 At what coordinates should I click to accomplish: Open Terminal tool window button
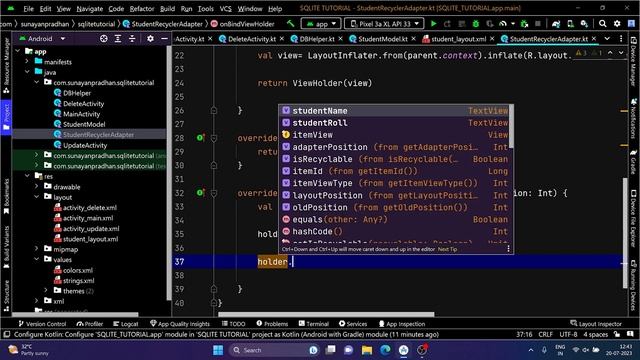pyautogui.click(x=313, y=324)
